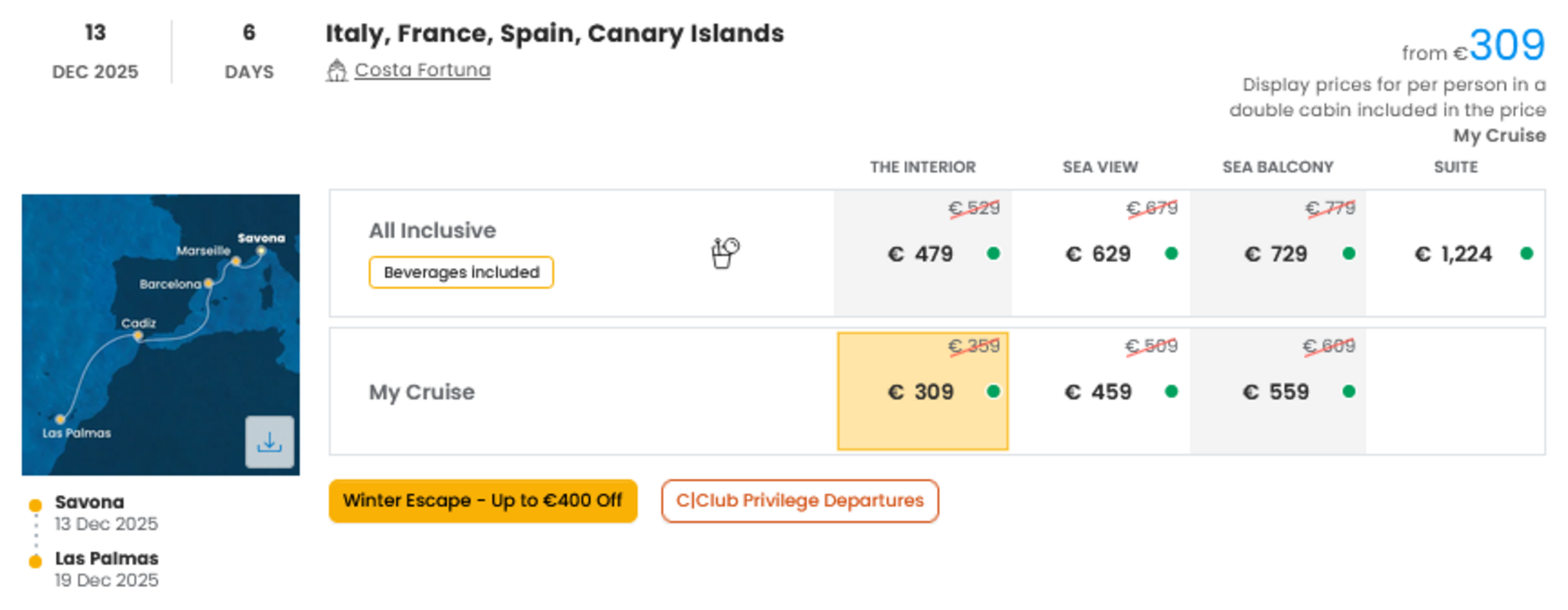This screenshot has width=1568, height=610.
Task: Open C|Club Privilege Departures offer
Action: tap(800, 501)
